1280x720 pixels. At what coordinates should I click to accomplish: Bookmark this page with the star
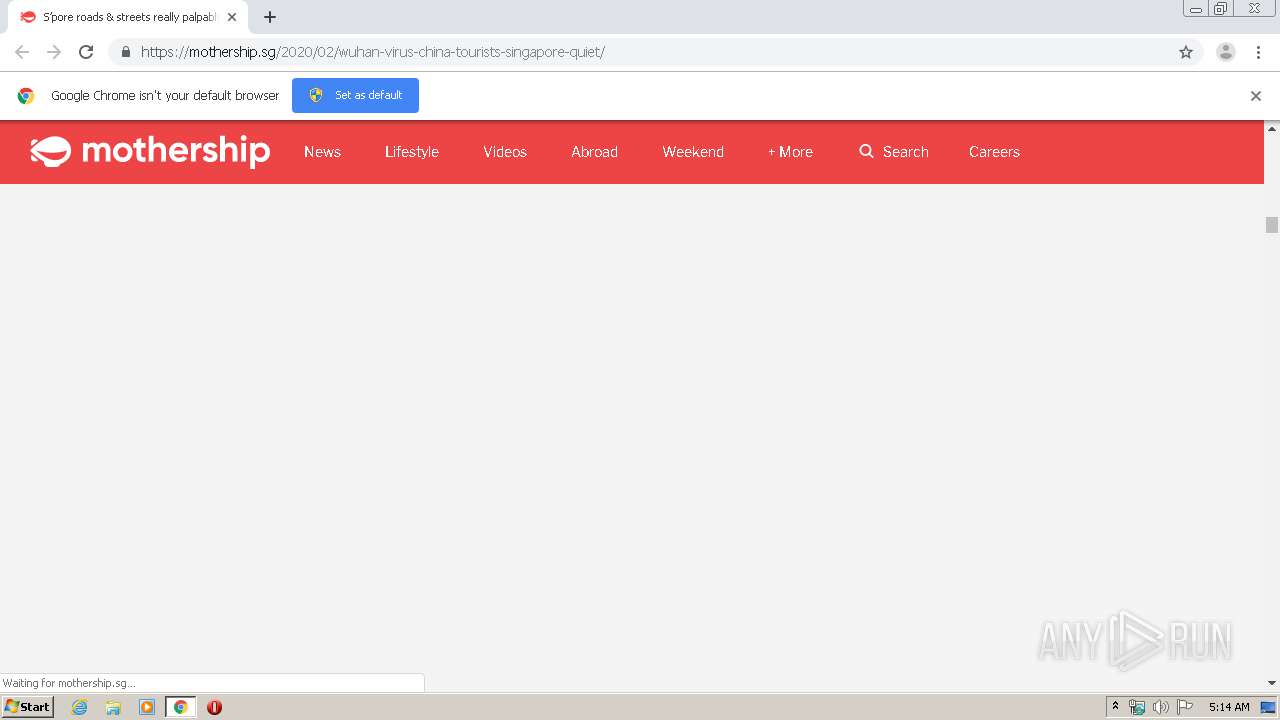click(x=1186, y=52)
